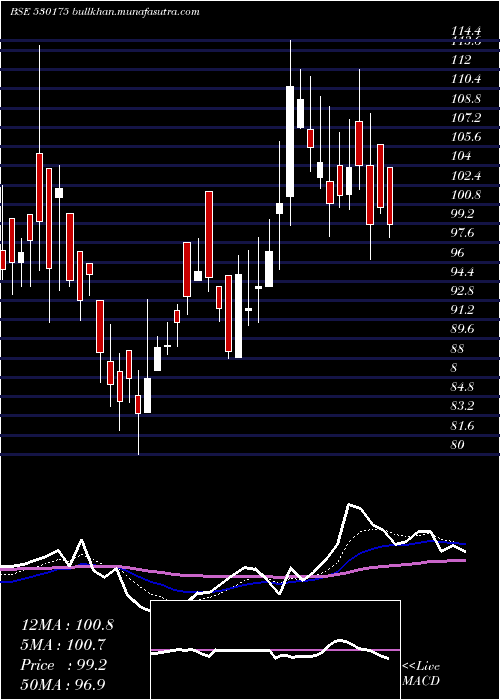
Task: Select the 91.2 price axis label
Action: (463, 310)
